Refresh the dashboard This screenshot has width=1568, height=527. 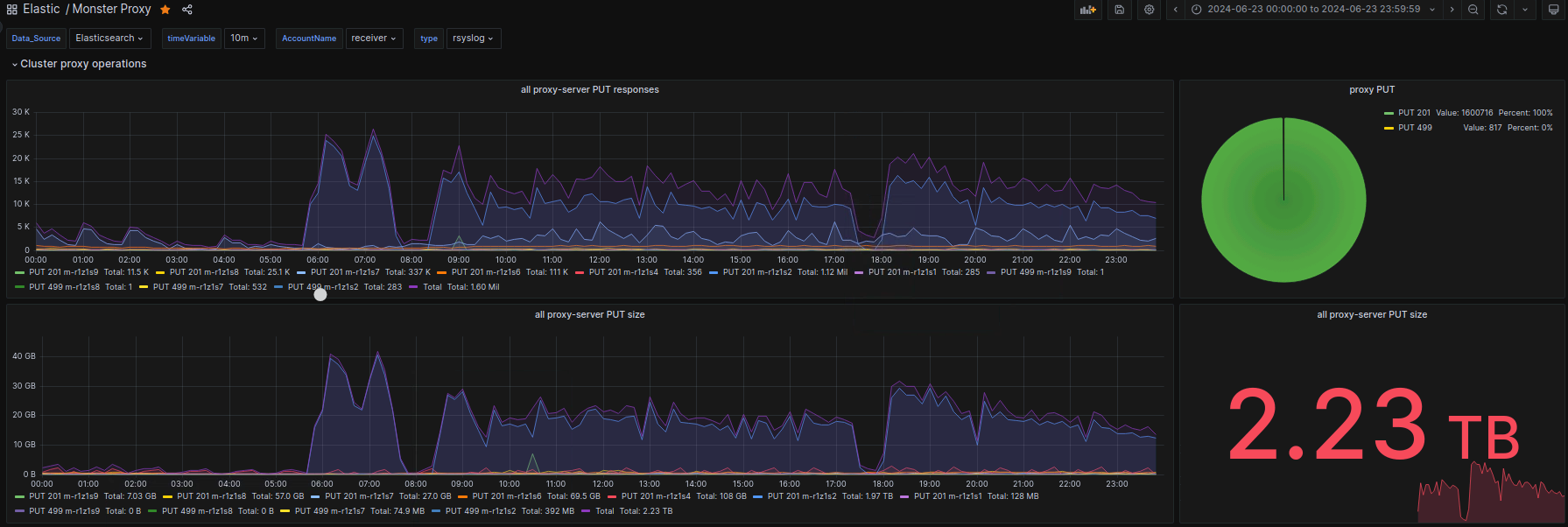1502,10
